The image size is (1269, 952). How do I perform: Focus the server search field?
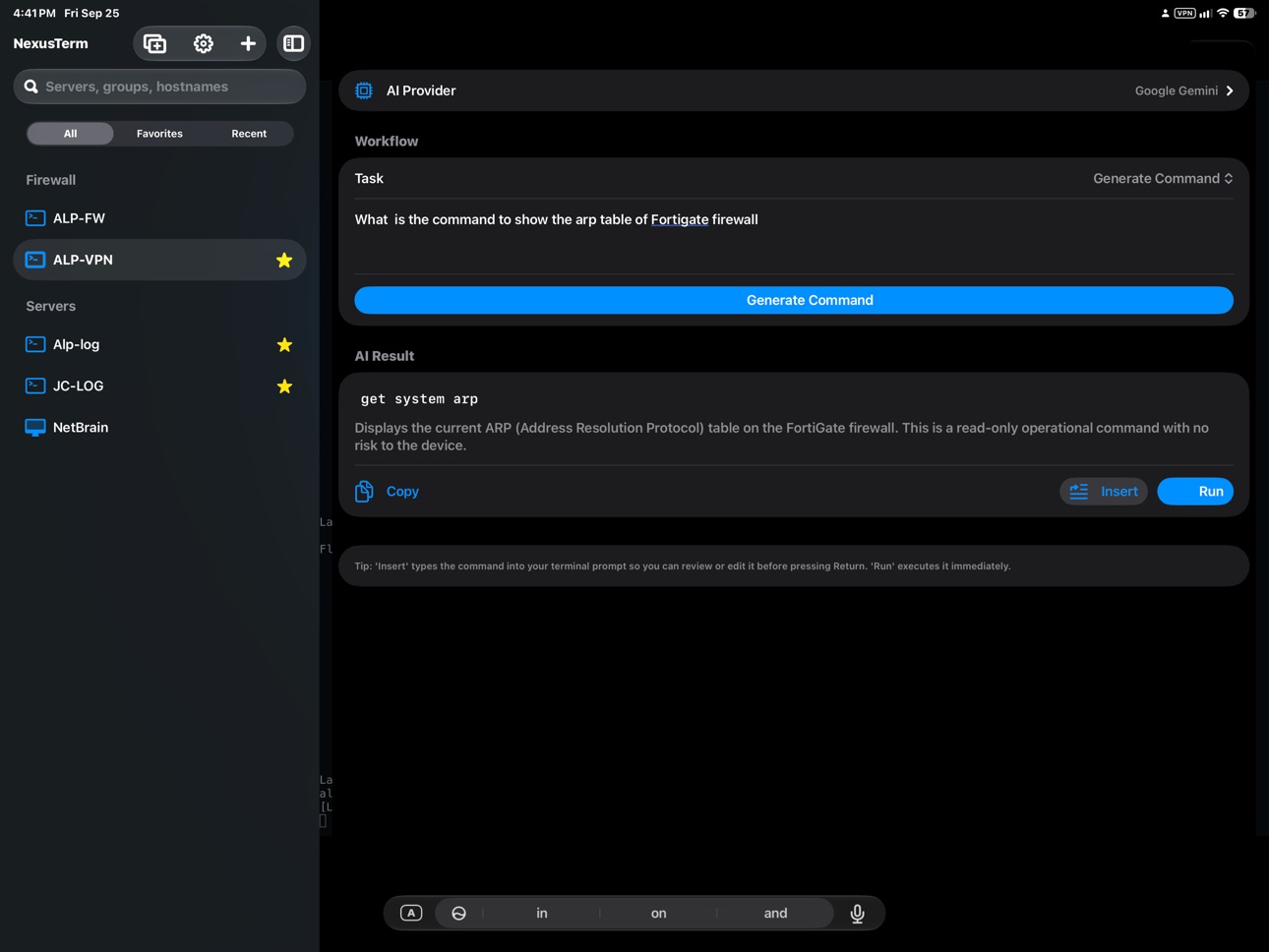coord(159,87)
